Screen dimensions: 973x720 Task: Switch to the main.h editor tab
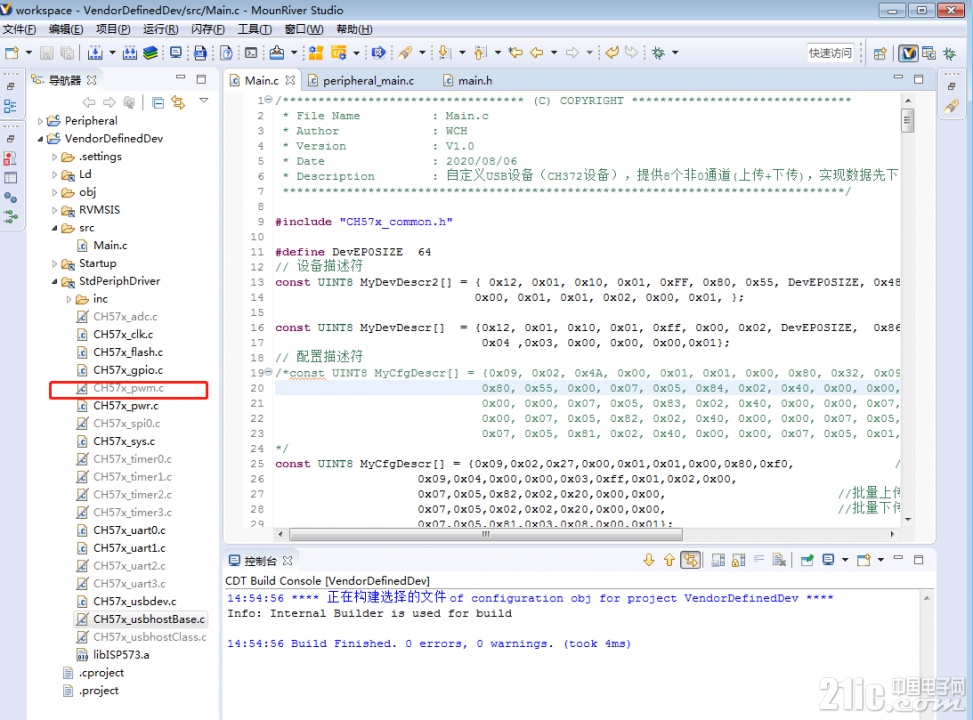point(468,81)
